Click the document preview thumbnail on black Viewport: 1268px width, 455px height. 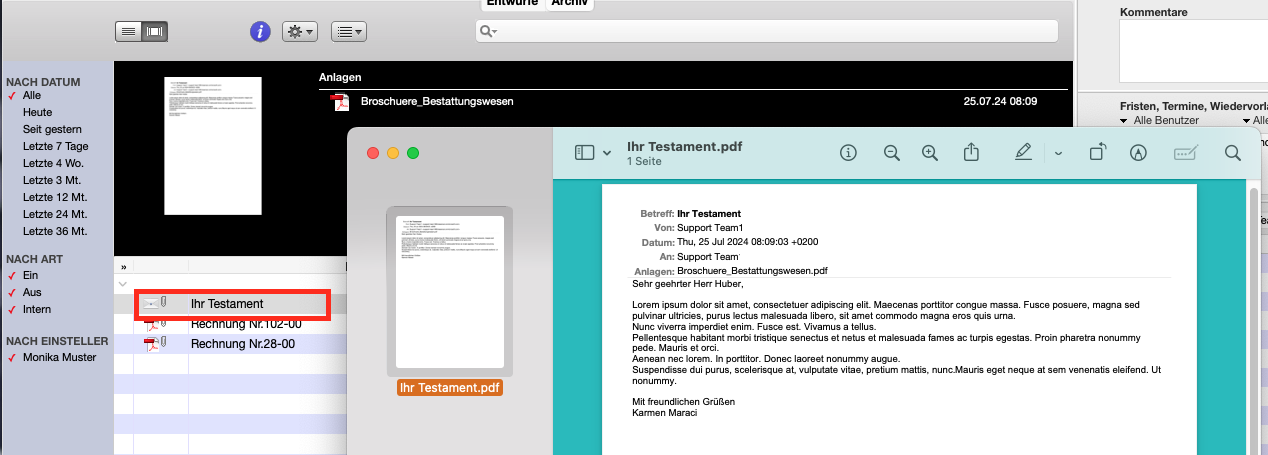pos(212,146)
